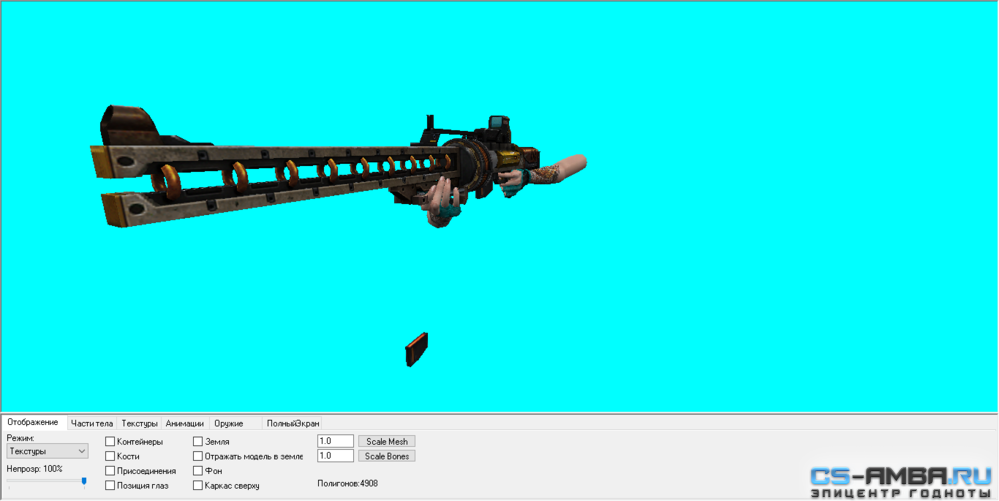
Task: Click the Непрозр opacity slider handle
Action: pyautogui.click(x=84, y=483)
